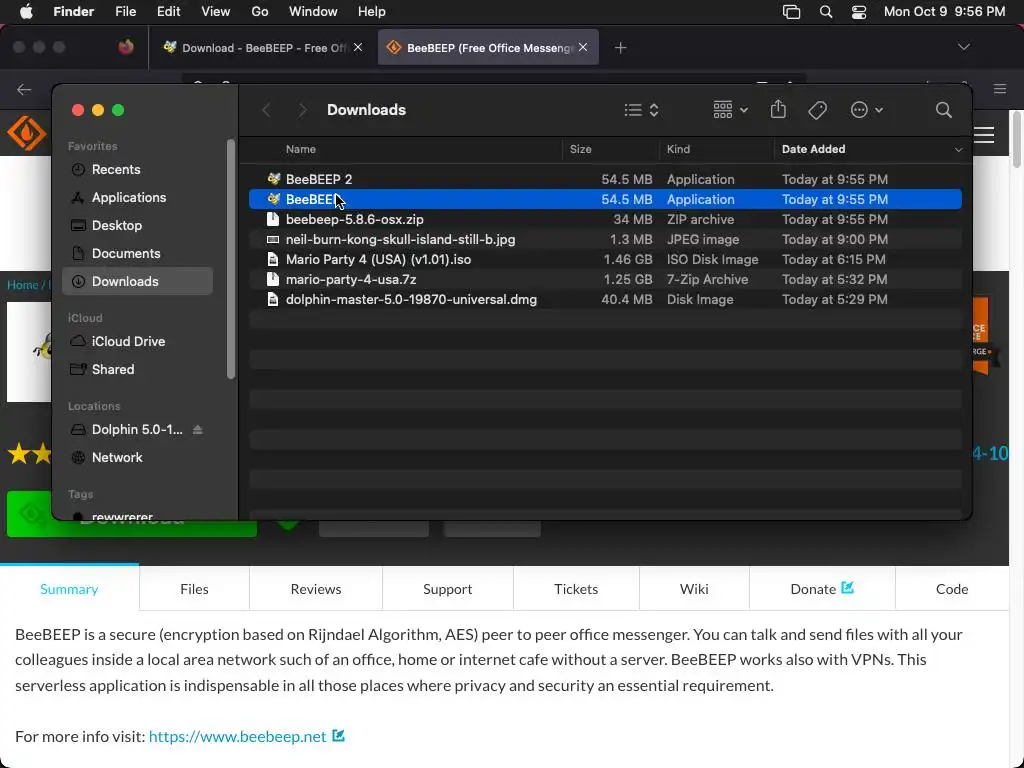Screen dimensions: 1024x768
Task: Select neil-burn-kong-skull-island-still-b.jpg file
Action: click(605, 240)
